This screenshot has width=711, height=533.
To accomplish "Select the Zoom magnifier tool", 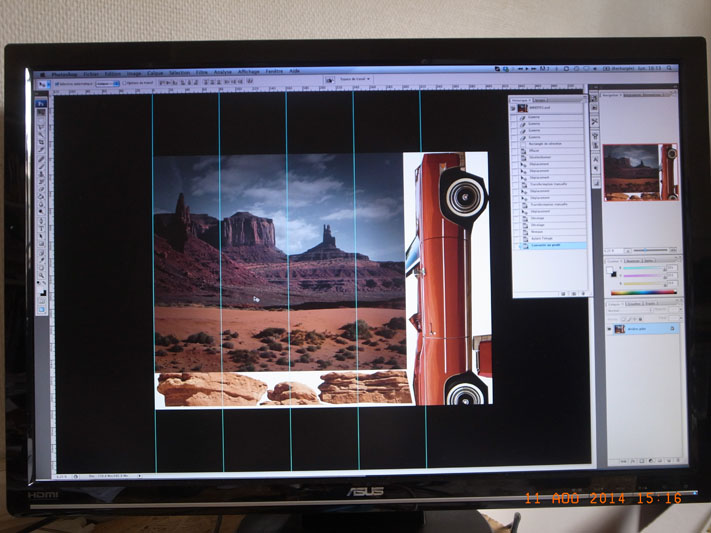I will click(41, 275).
